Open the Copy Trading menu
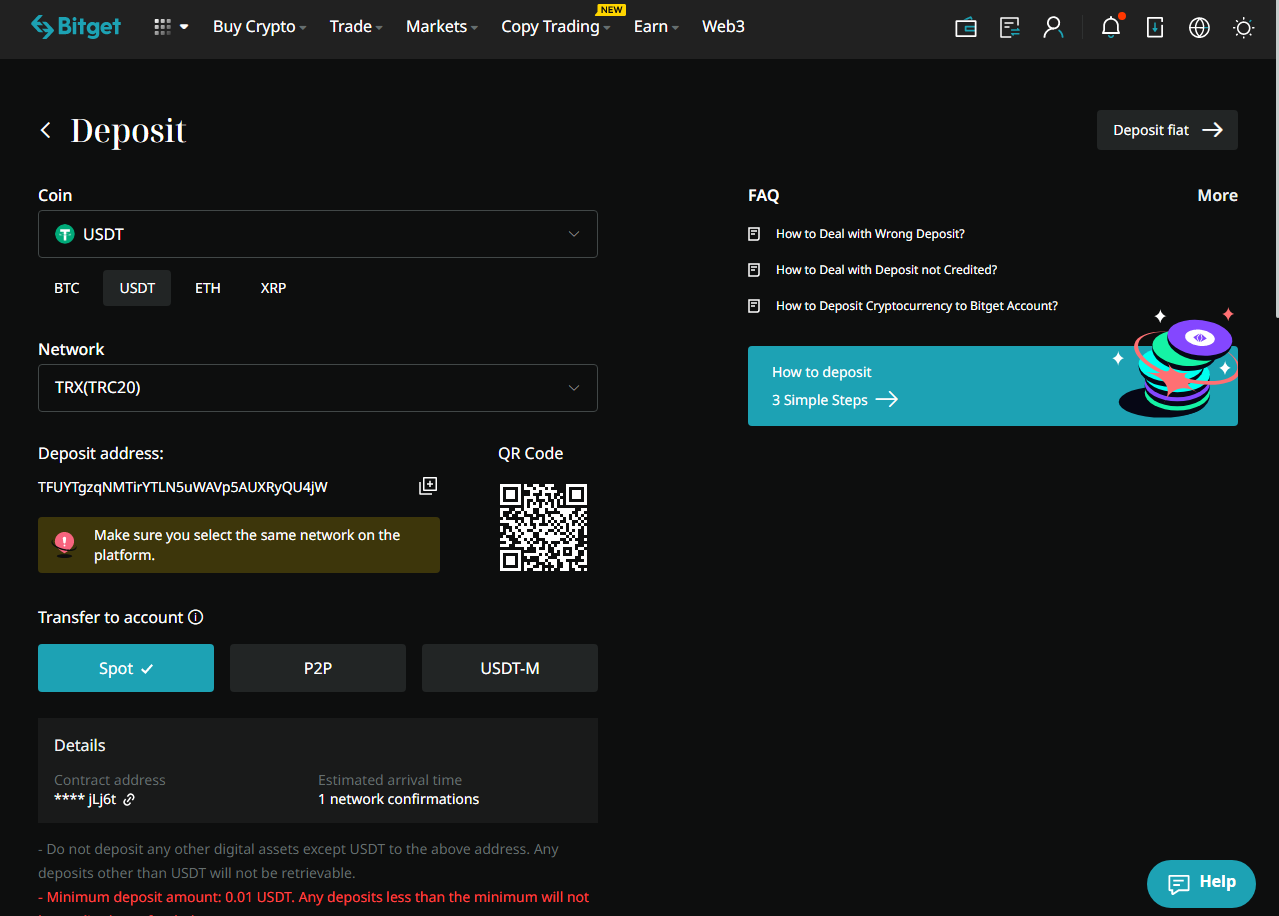Image resolution: width=1279 pixels, height=916 pixels. click(556, 27)
